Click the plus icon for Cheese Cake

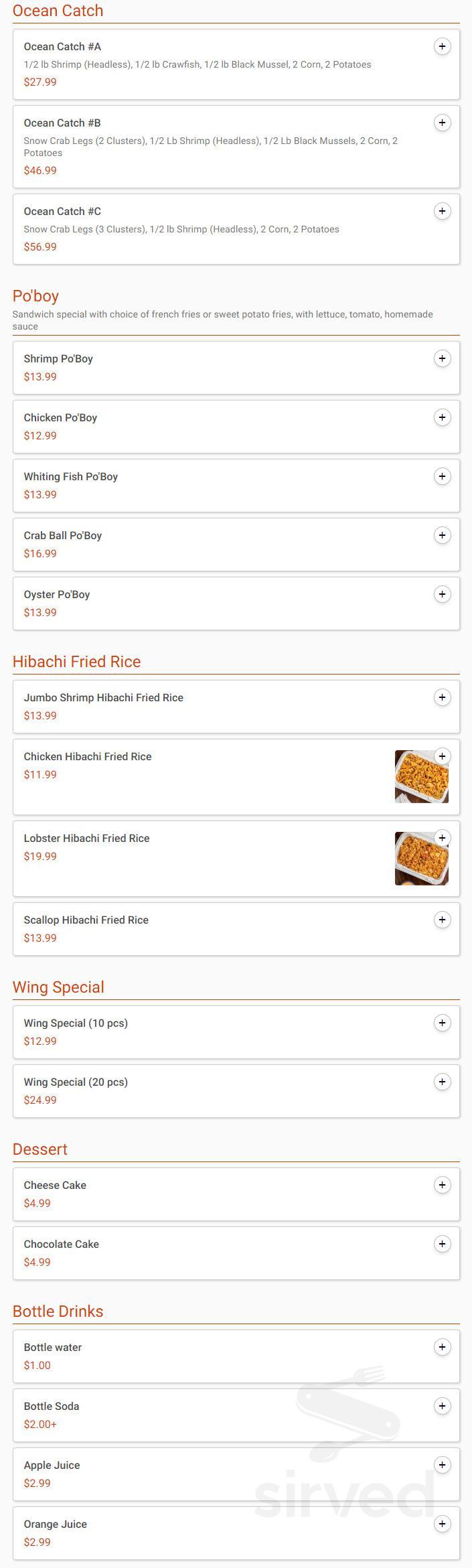click(x=443, y=1185)
